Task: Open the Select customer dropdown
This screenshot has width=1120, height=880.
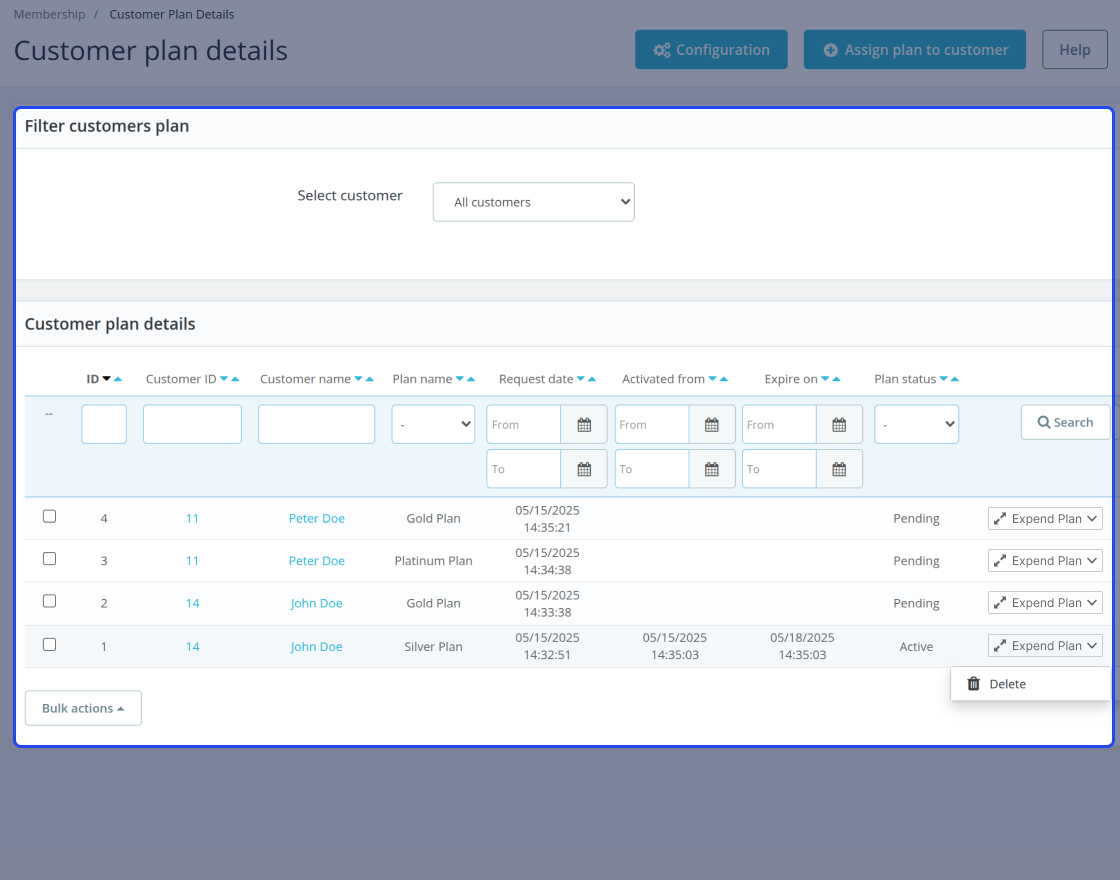Action: click(x=534, y=202)
